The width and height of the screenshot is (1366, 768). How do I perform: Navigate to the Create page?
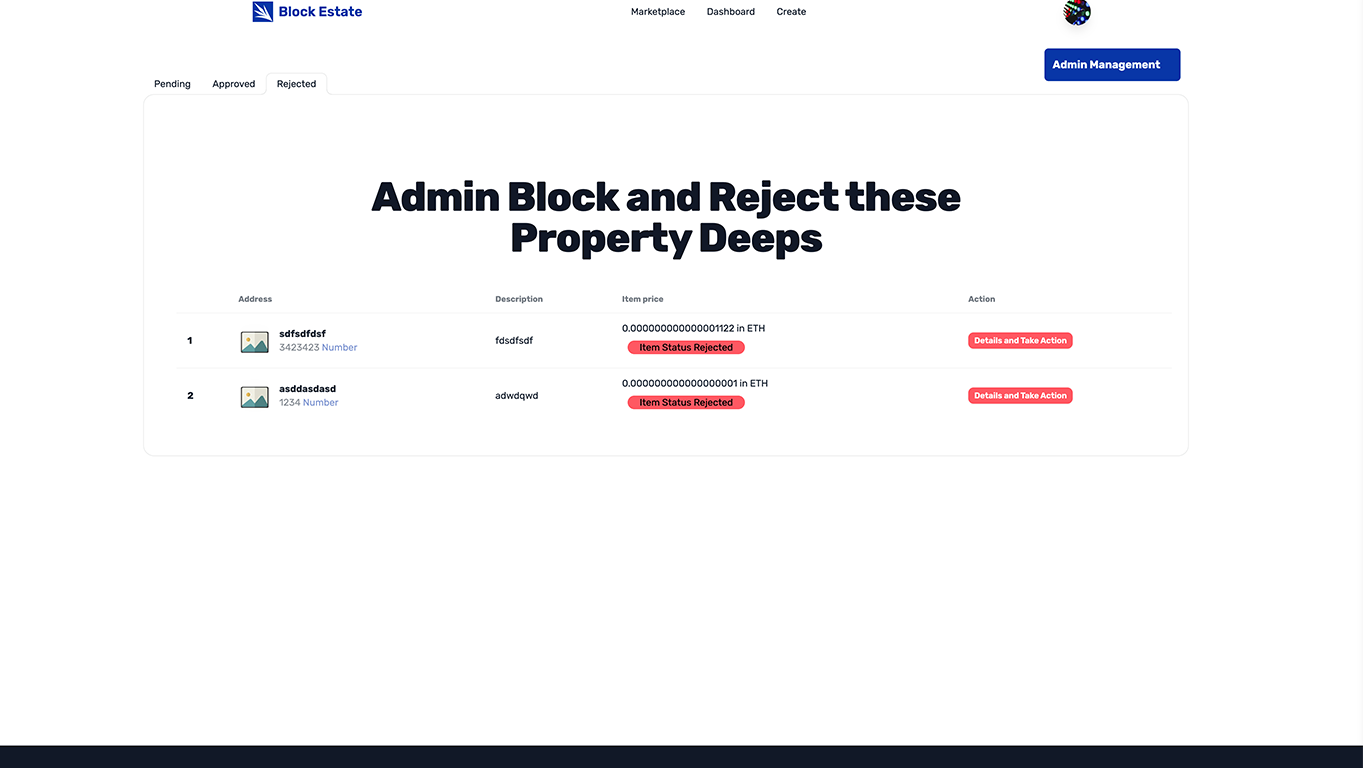(x=791, y=11)
